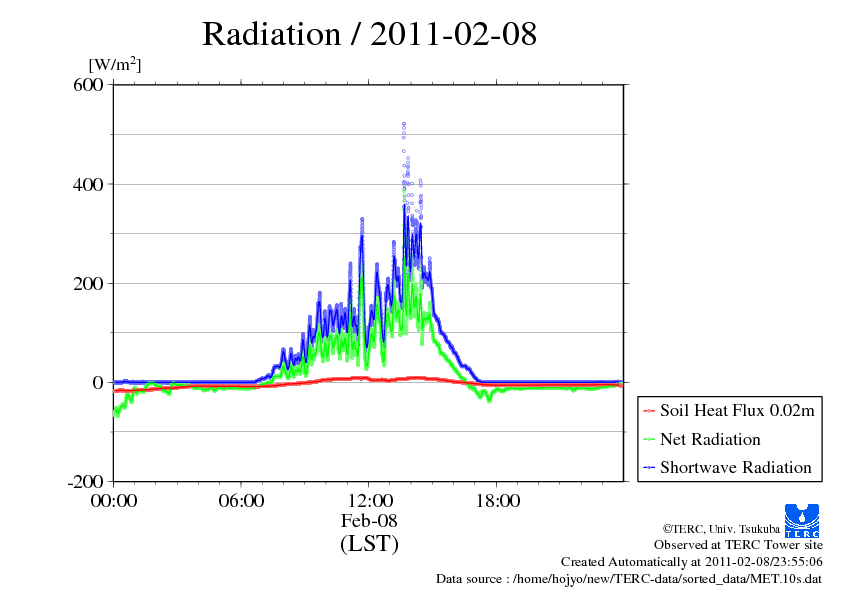
Task: Click the green Net Radiation legend marker
Action: (x=649, y=439)
